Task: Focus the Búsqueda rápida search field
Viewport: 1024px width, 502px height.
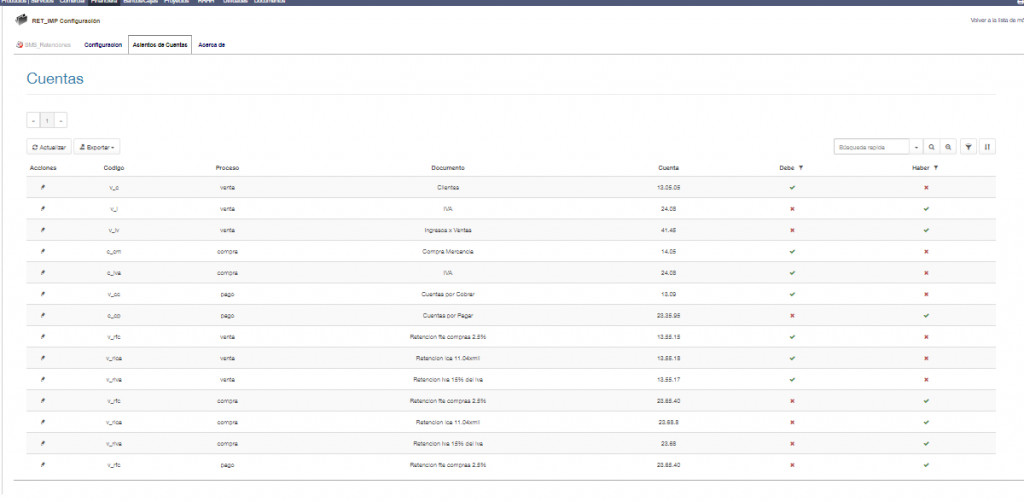Action: [x=871, y=148]
